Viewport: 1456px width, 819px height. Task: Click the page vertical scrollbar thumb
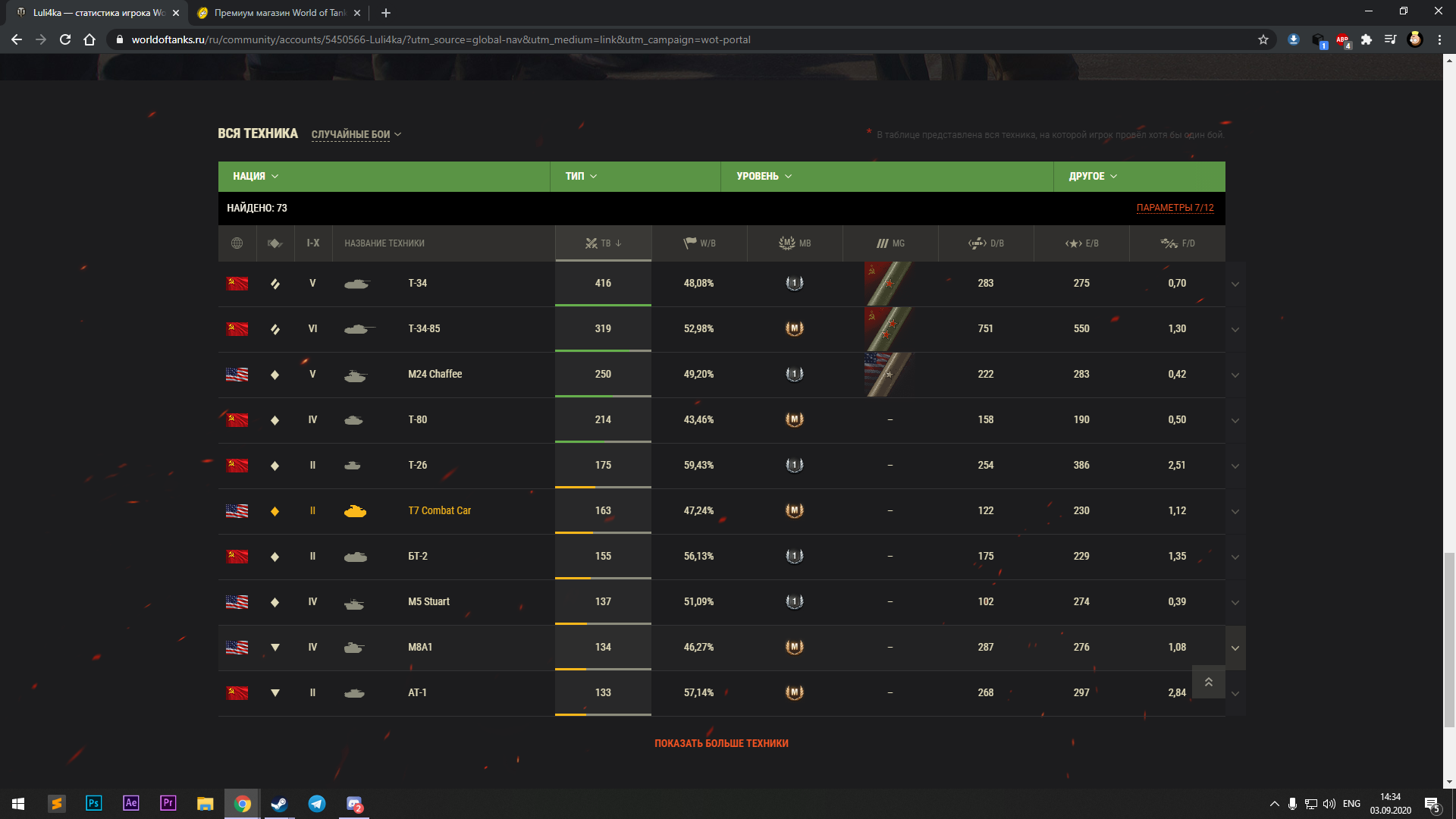click(x=1449, y=639)
